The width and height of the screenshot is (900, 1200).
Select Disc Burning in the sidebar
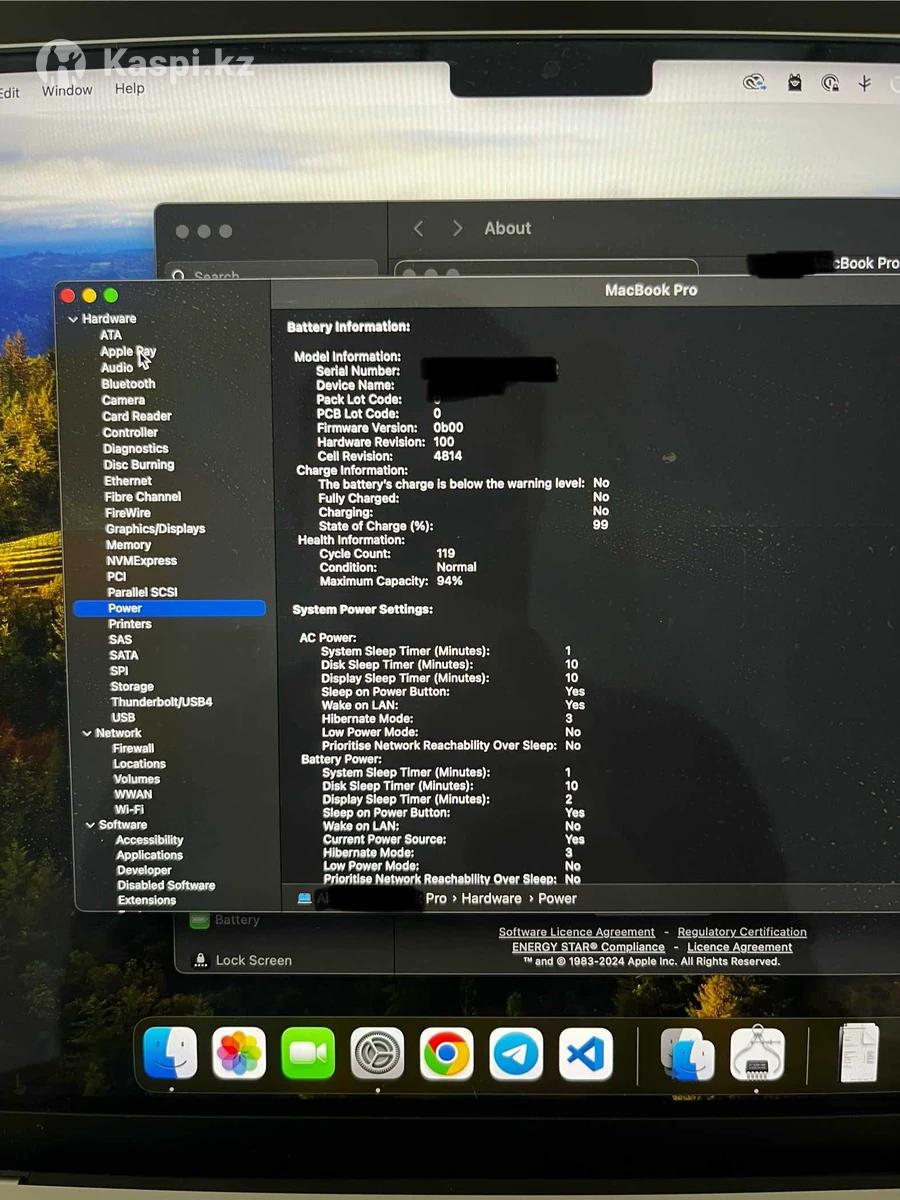139,465
